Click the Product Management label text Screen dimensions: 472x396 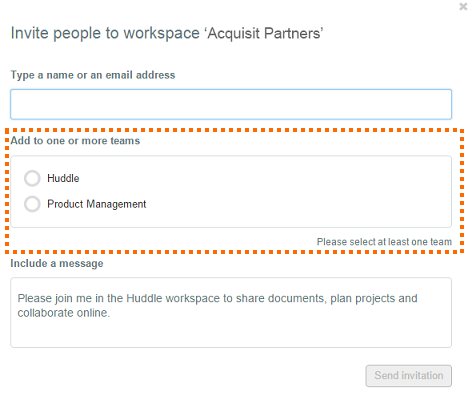pyautogui.click(x=97, y=204)
